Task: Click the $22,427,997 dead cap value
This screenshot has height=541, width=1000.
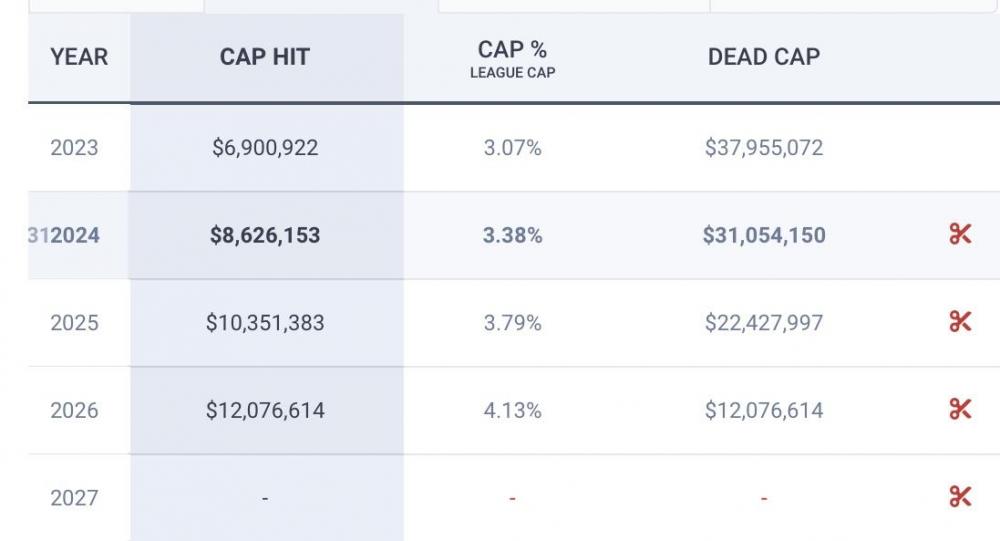Action: coord(764,323)
